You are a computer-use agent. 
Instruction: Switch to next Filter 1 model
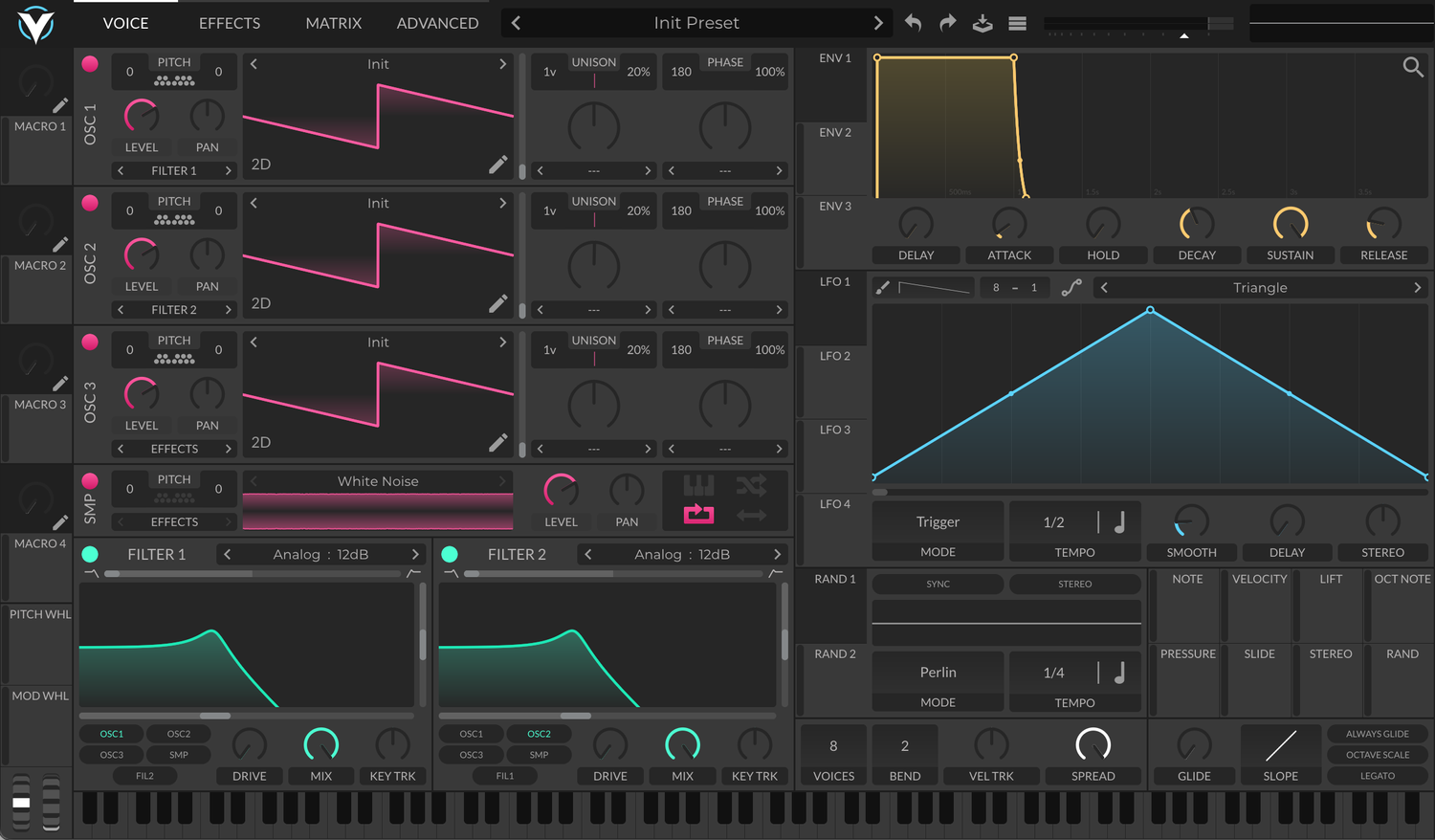click(x=415, y=554)
